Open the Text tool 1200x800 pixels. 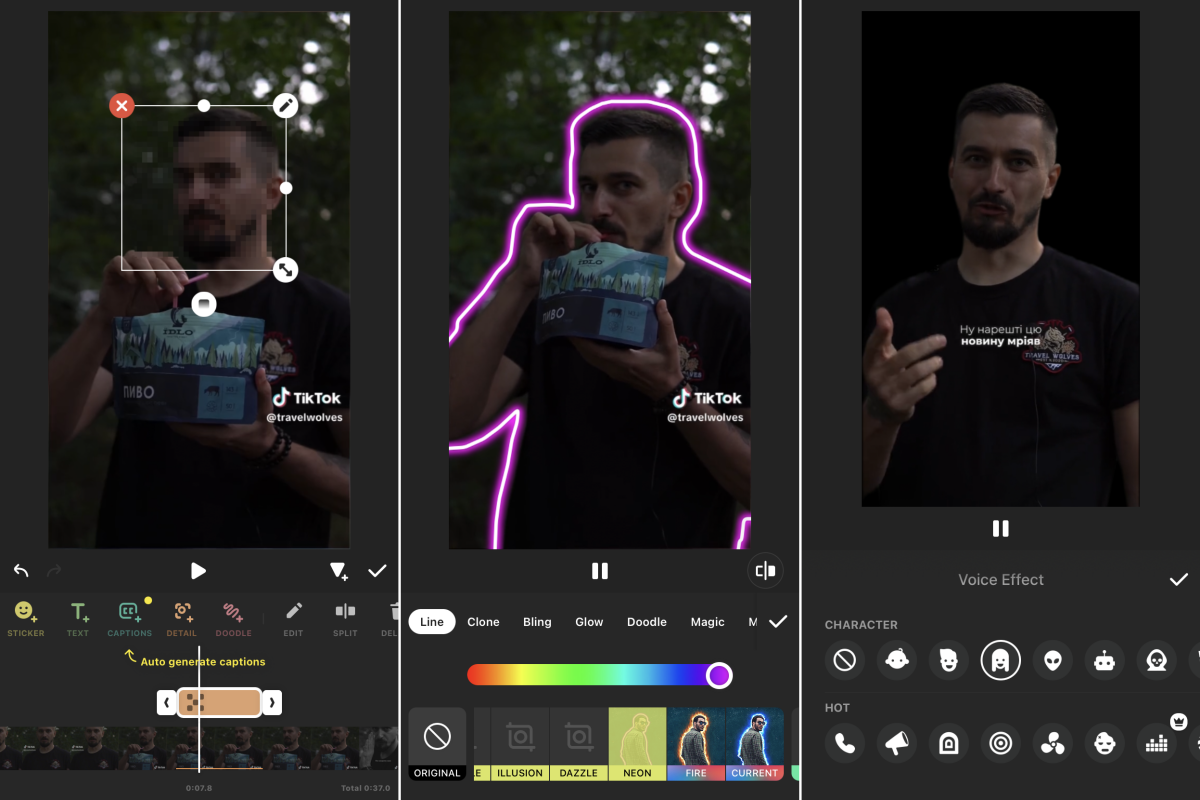point(78,617)
